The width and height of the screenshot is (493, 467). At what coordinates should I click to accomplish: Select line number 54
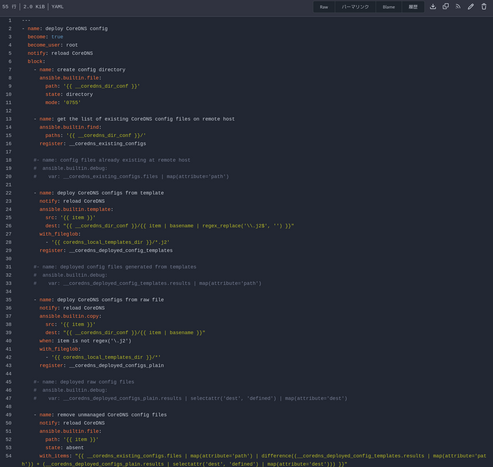pos(8,456)
